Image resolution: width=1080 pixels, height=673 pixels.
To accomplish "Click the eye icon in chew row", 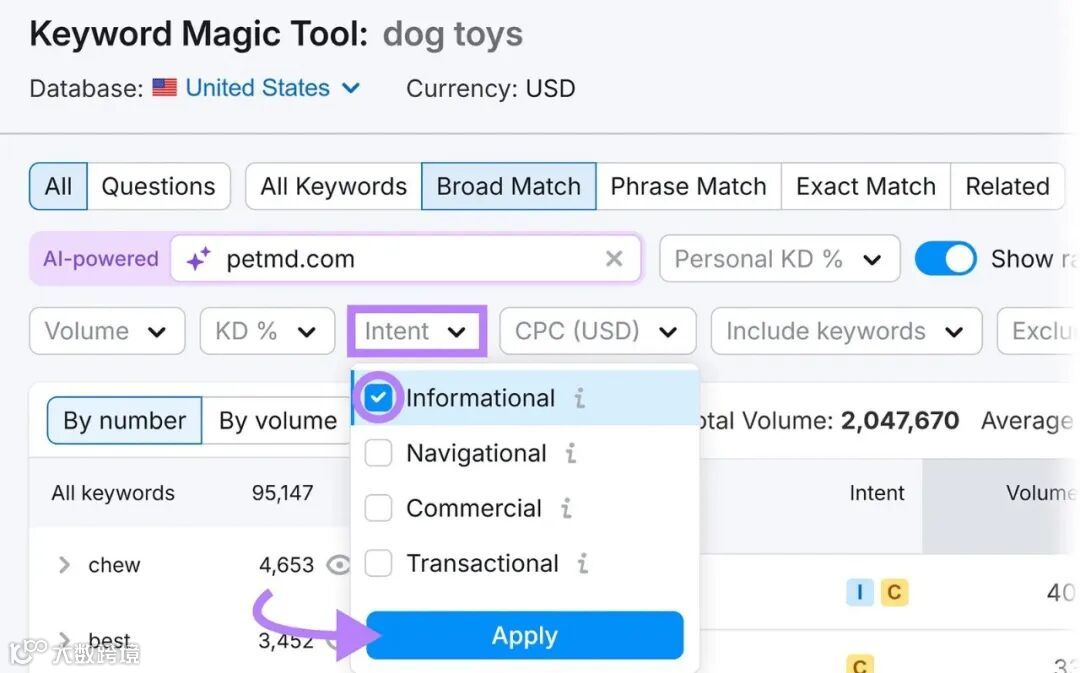I will pos(340,565).
